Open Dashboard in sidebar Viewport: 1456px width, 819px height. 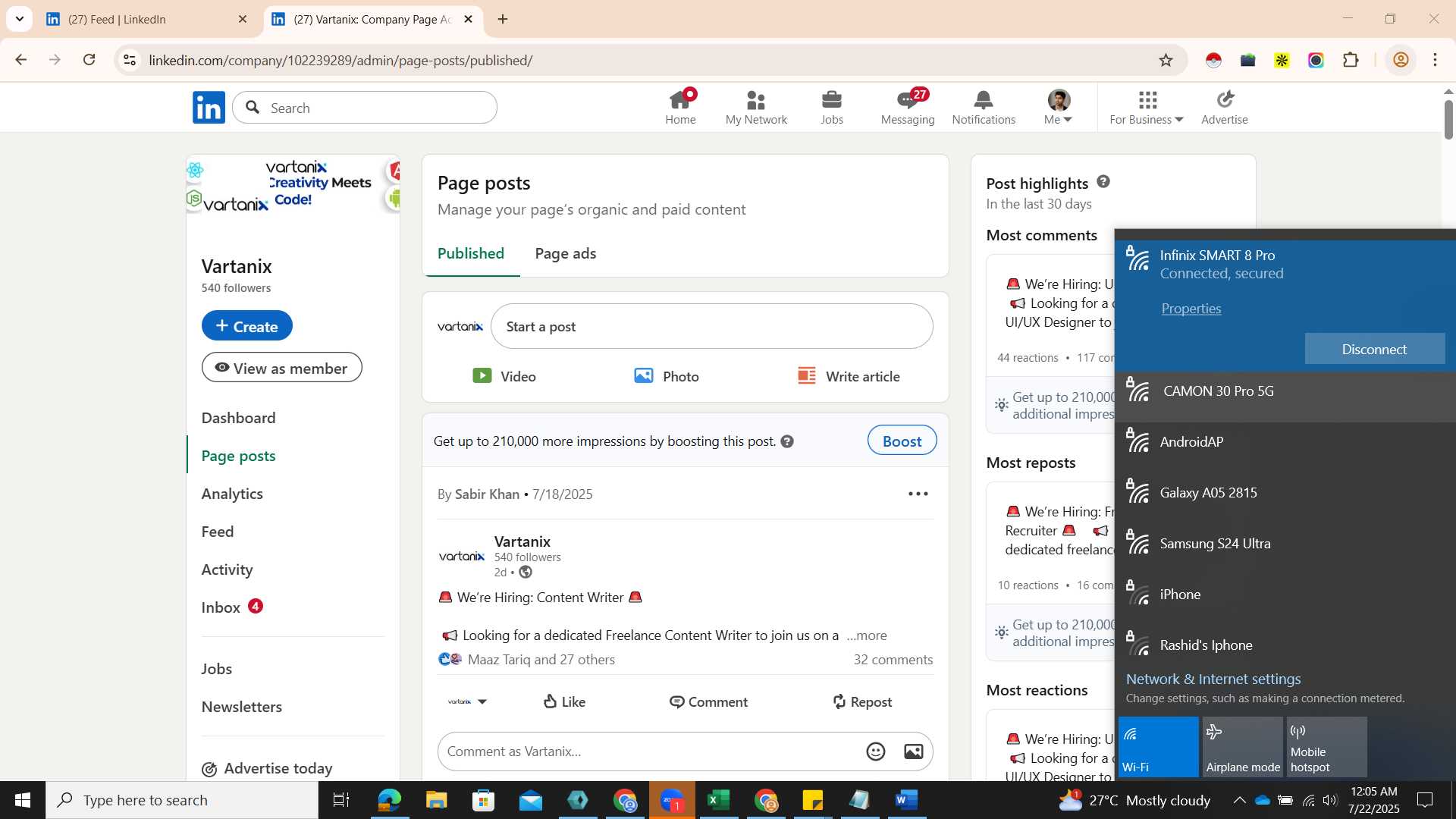coord(238,418)
